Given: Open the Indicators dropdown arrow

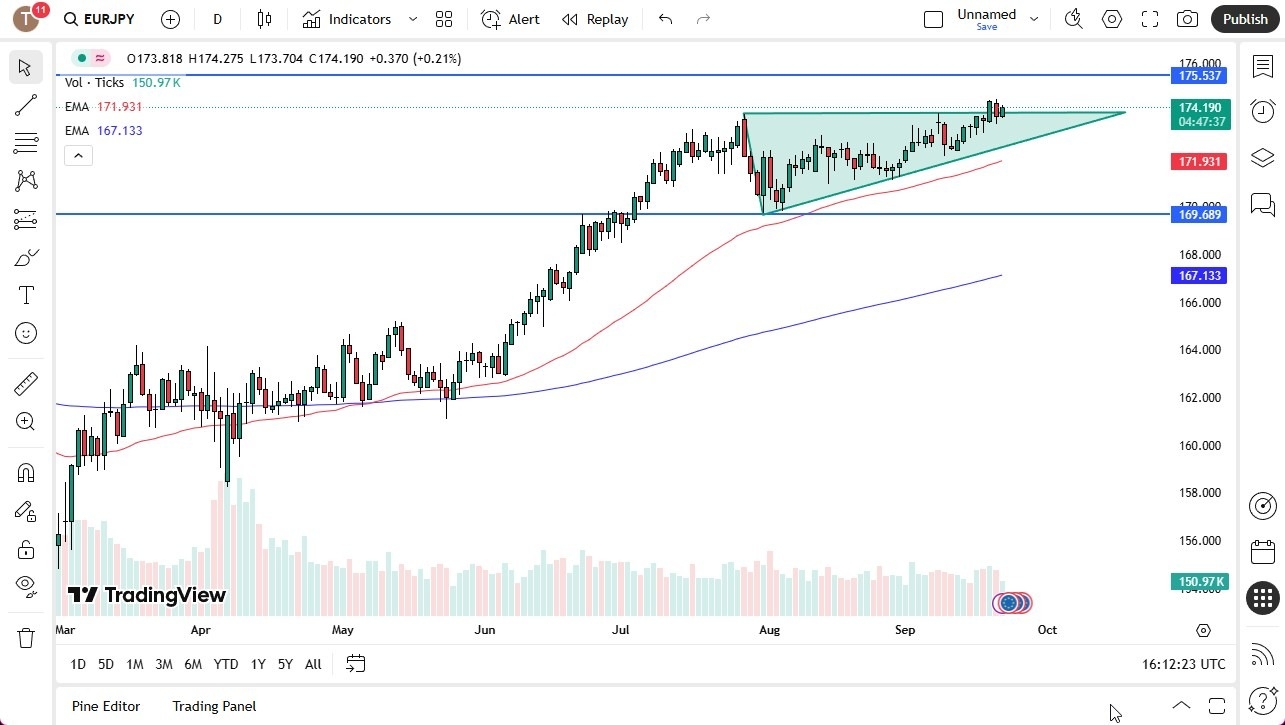Looking at the screenshot, I should [x=411, y=18].
